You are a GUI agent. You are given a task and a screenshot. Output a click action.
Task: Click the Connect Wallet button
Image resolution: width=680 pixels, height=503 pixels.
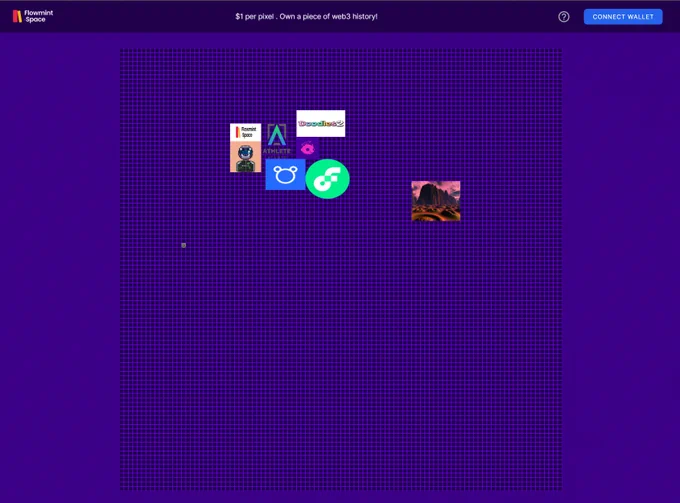pos(623,16)
